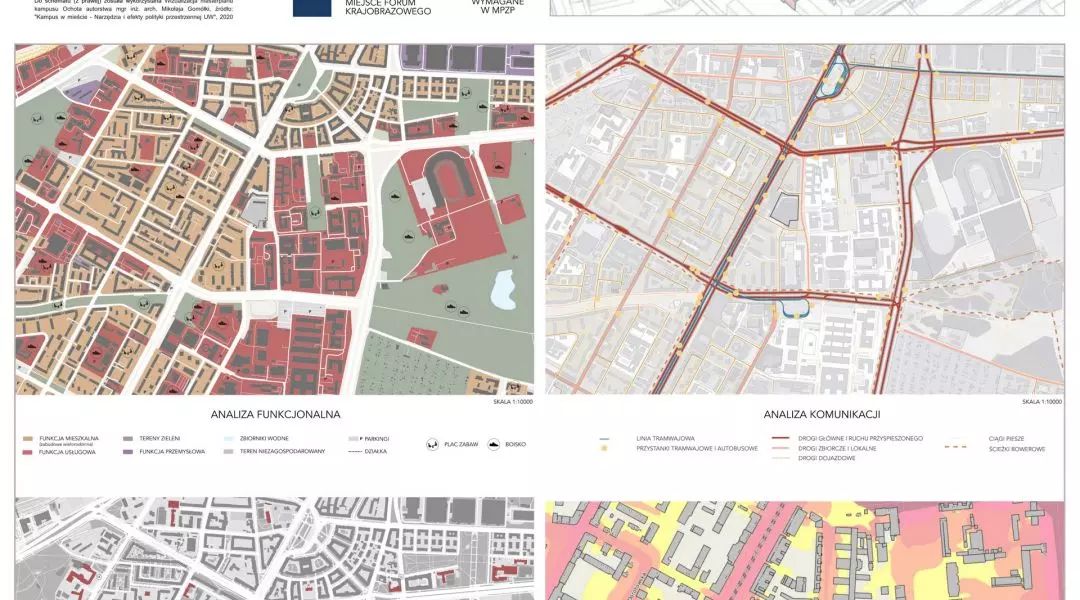Click the "PRZYSTANKI TRAMWAJOWE I AUTOBUSOWE" label
The height and width of the screenshot is (600, 1080).
point(697,448)
